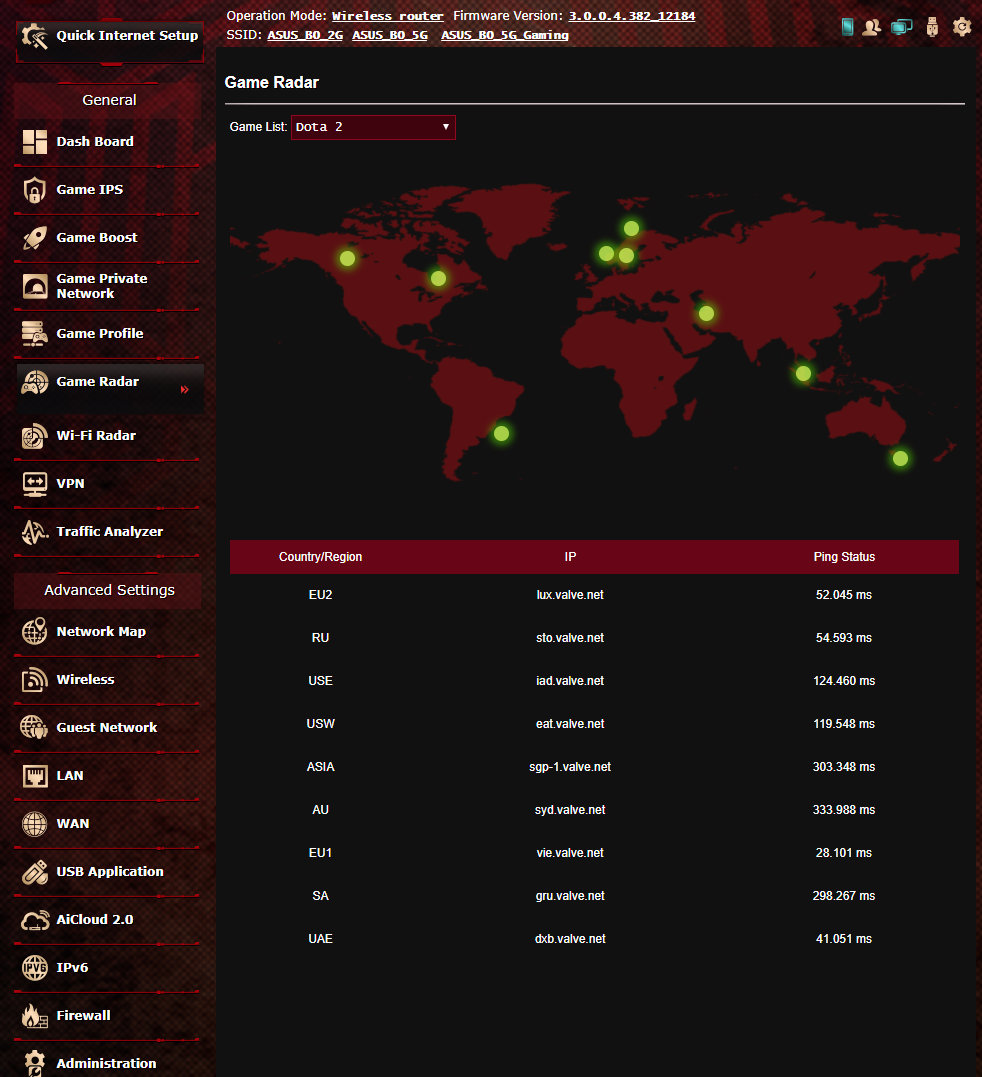Click the WAN globe icon
The height and width of the screenshot is (1077, 982).
click(34, 824)
